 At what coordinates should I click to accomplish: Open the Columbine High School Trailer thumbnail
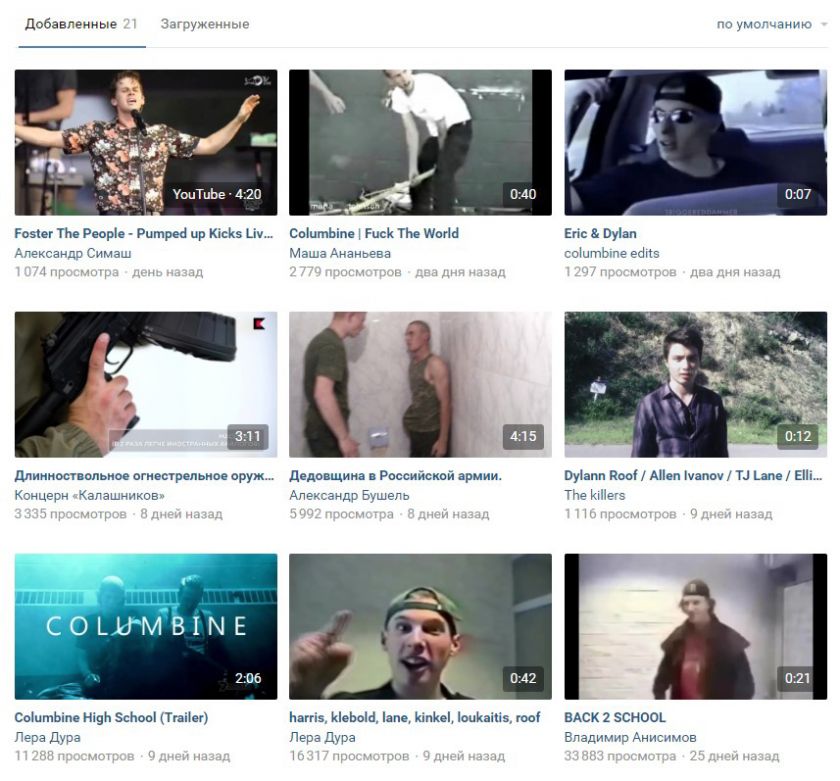pos(146,627)
